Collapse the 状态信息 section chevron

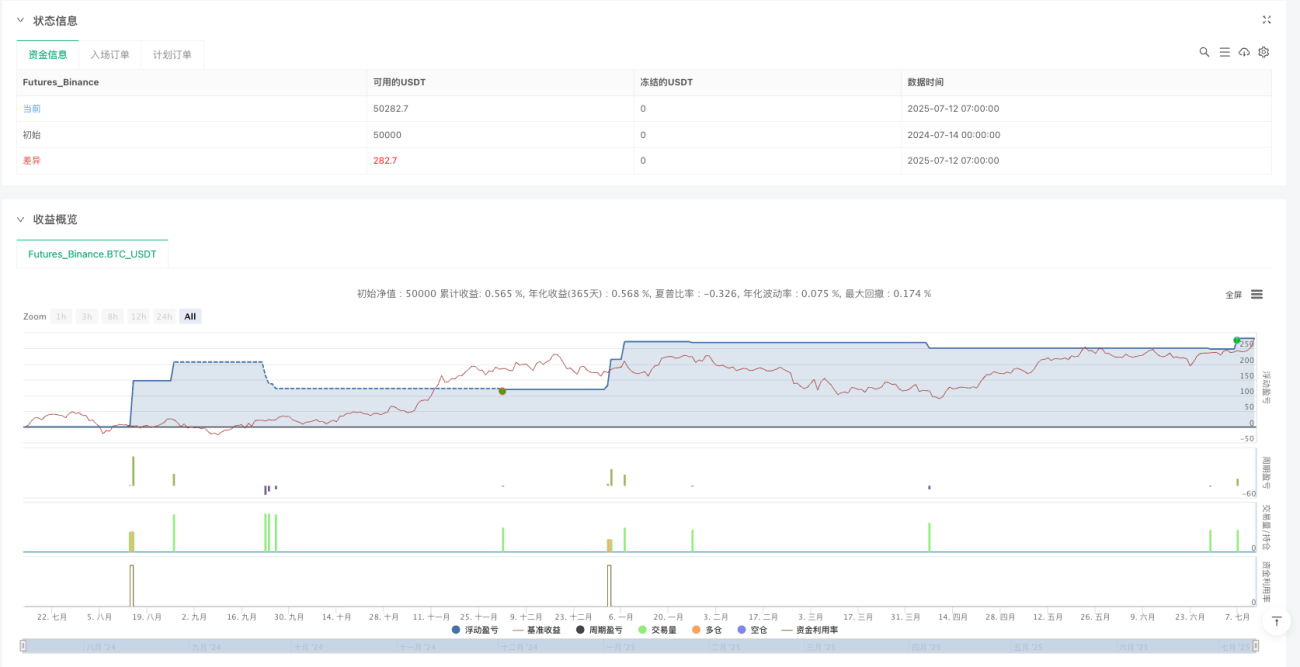[20, 20]
